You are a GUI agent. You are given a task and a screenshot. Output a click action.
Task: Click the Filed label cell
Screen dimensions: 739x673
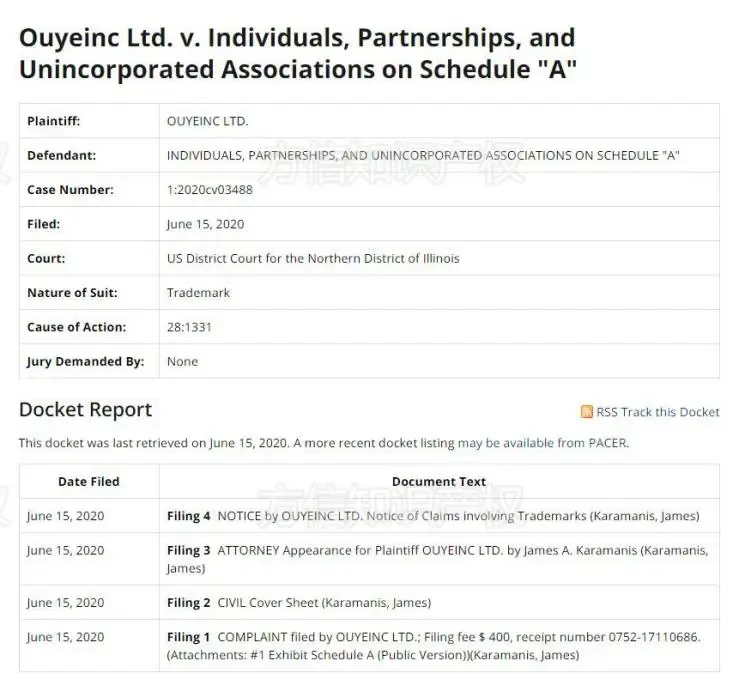[x=89, y=224]
